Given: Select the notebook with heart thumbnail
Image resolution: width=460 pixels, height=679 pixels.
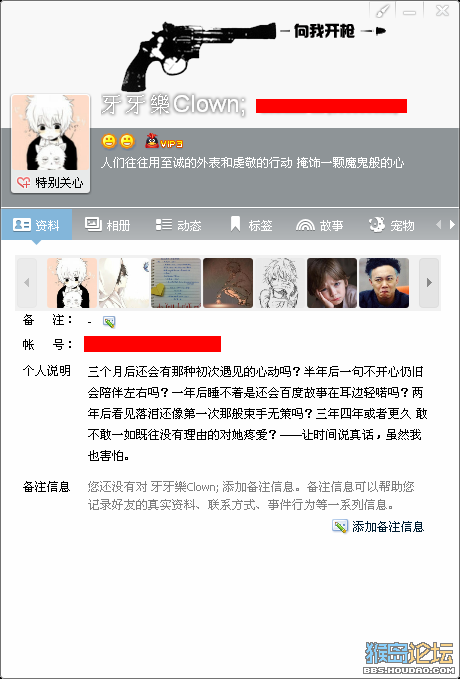Looking at the screenshot, I should pyautogui.click(x=176, y=283).
